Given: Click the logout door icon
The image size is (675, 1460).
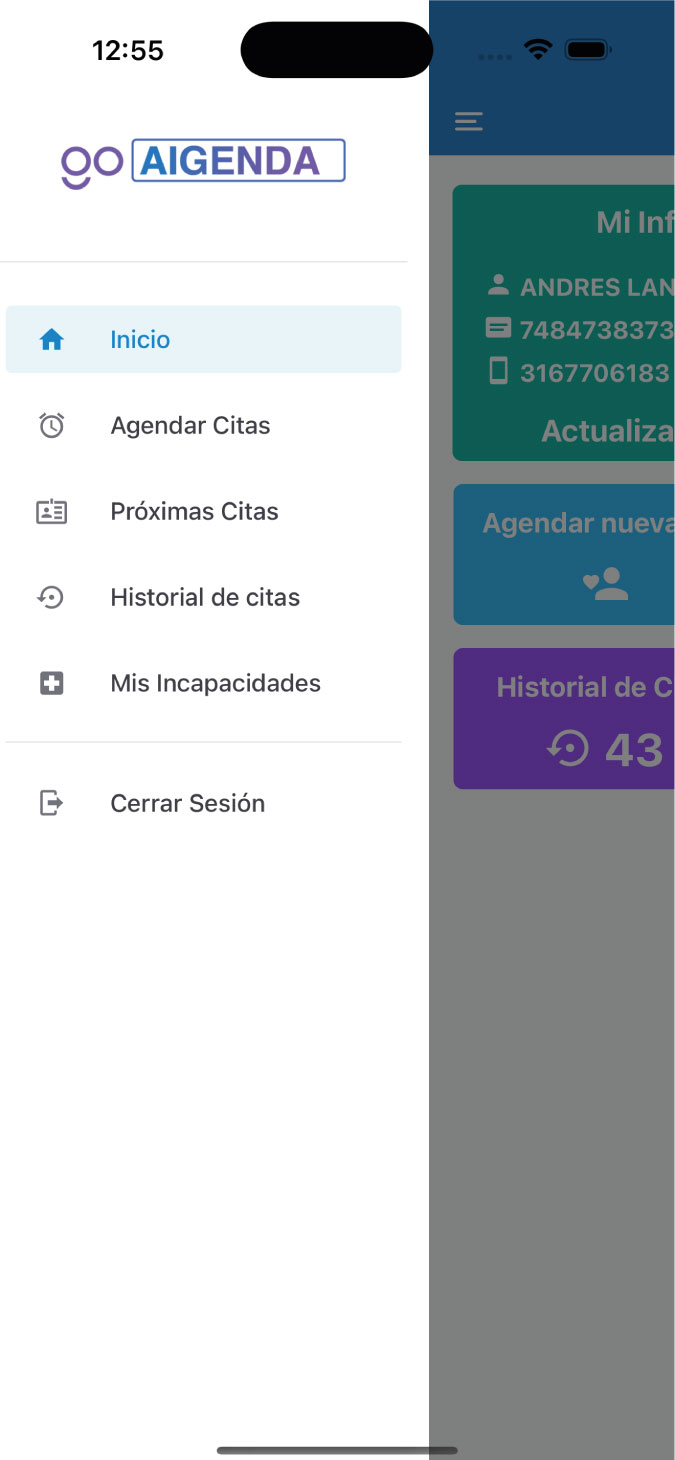Looking at the screenshot, I should [x=51, y=803].
